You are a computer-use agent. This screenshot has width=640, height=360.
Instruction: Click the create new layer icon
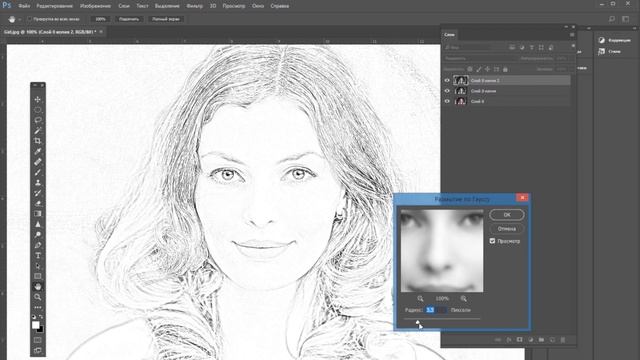[x=552, y=340]
